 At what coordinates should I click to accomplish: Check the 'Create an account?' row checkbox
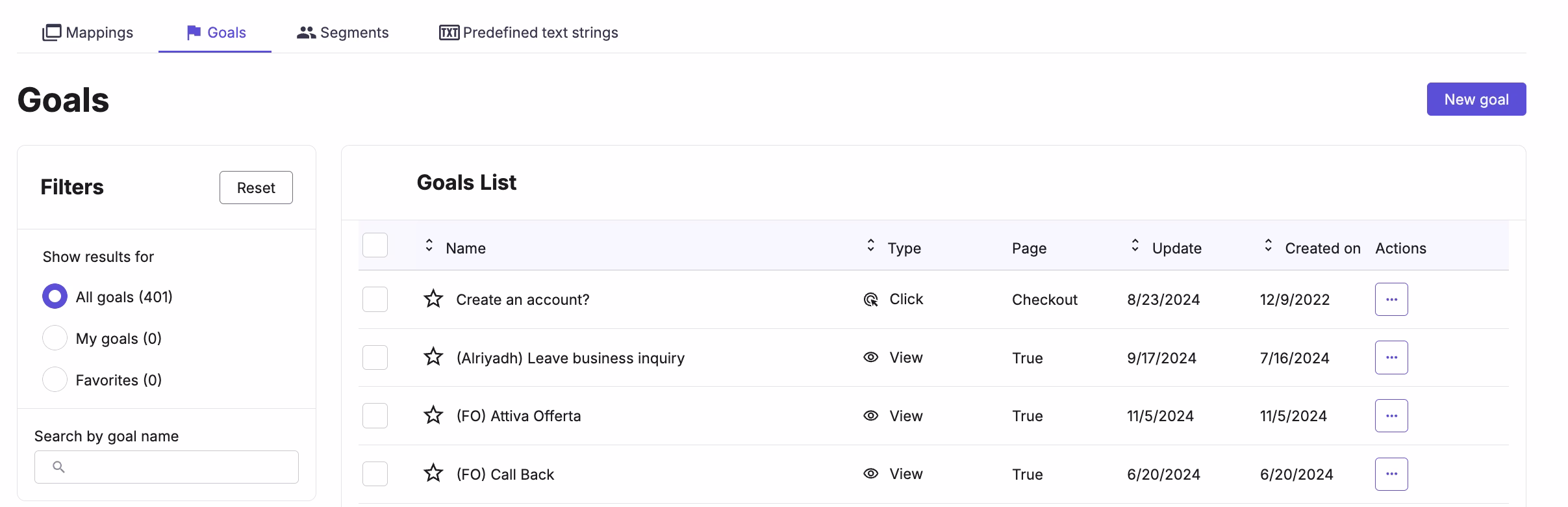pos(375,299)
